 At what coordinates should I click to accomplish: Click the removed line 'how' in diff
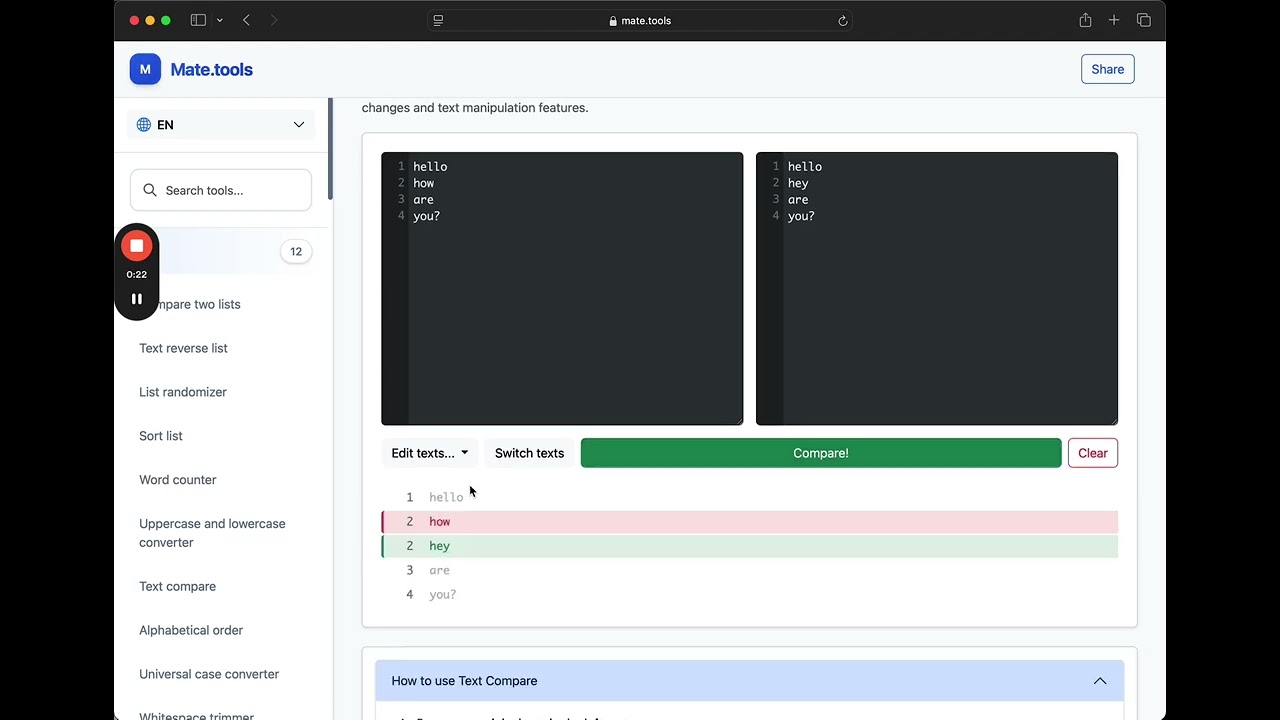click(x=750, y=522)
